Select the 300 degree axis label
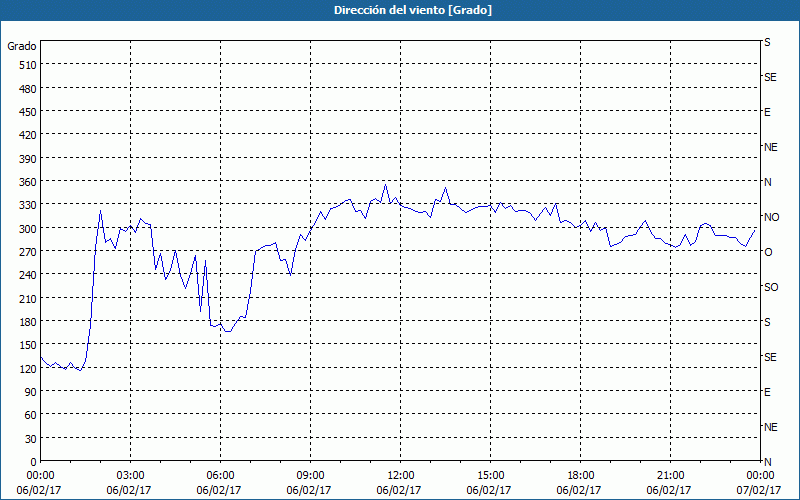The image size is (800, 500). click(x=28, y=229)
